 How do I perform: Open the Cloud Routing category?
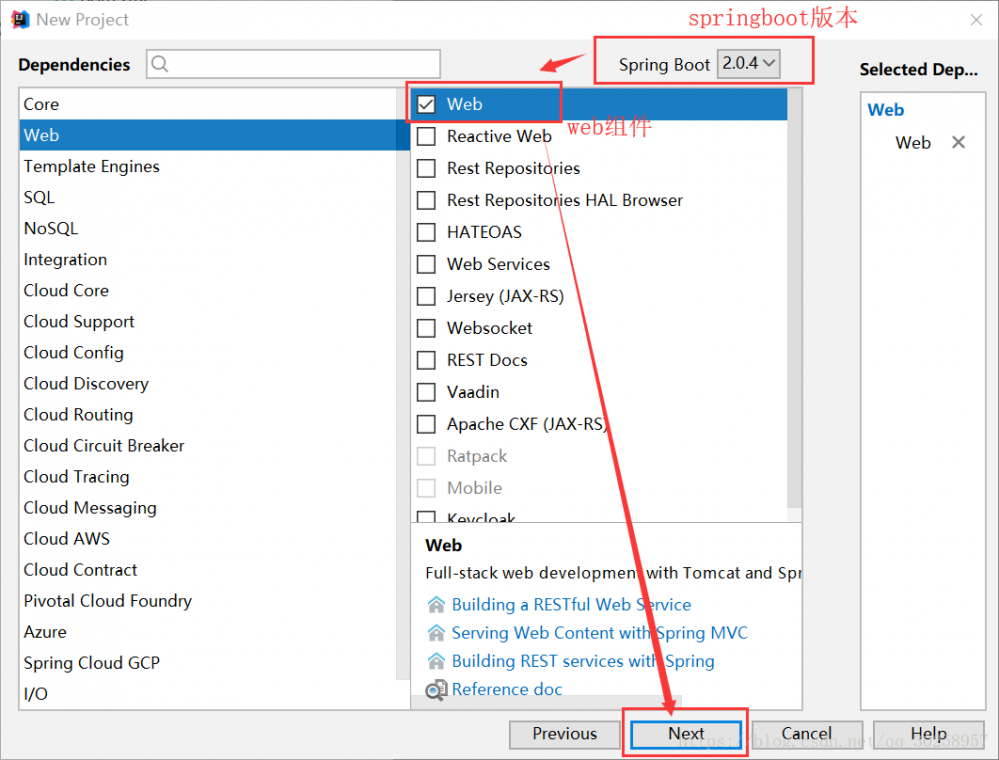[208, 415]
